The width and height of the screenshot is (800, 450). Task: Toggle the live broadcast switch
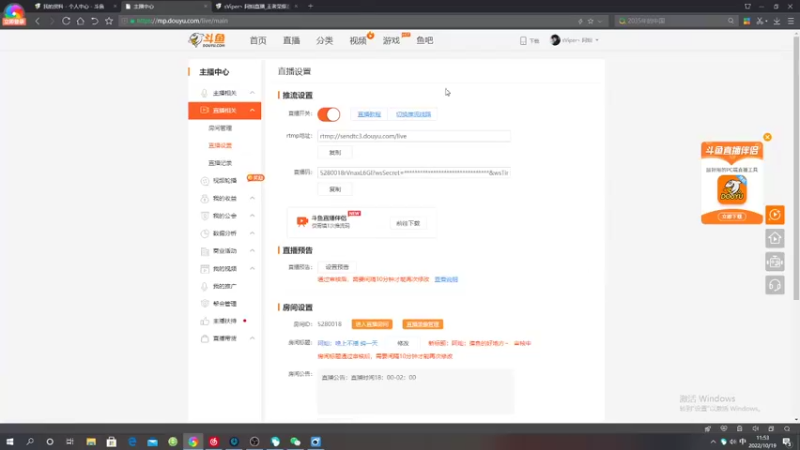coord(329,114)
